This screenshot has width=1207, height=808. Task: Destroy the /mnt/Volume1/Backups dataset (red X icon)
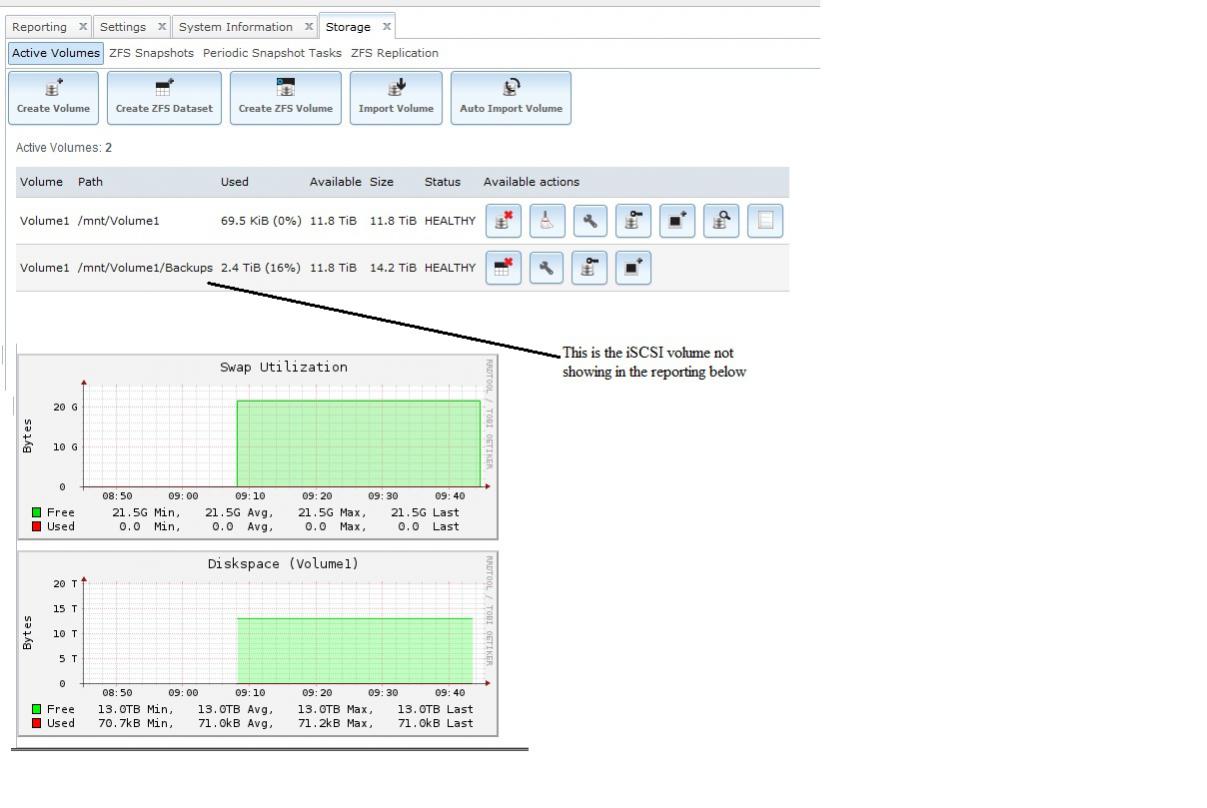pos(503,267)
